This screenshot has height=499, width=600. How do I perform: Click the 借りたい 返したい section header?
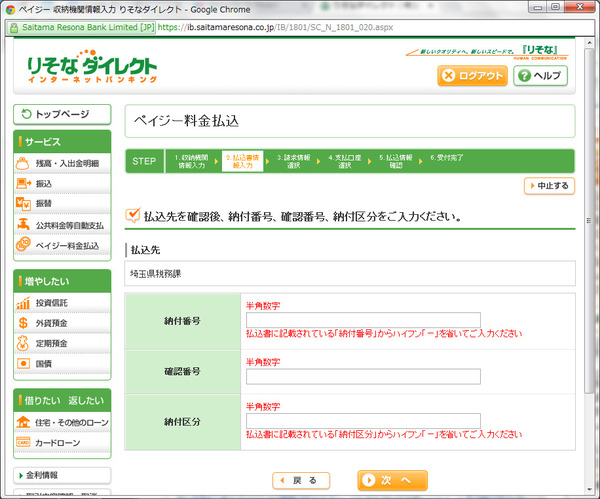[x=62, y=400]
